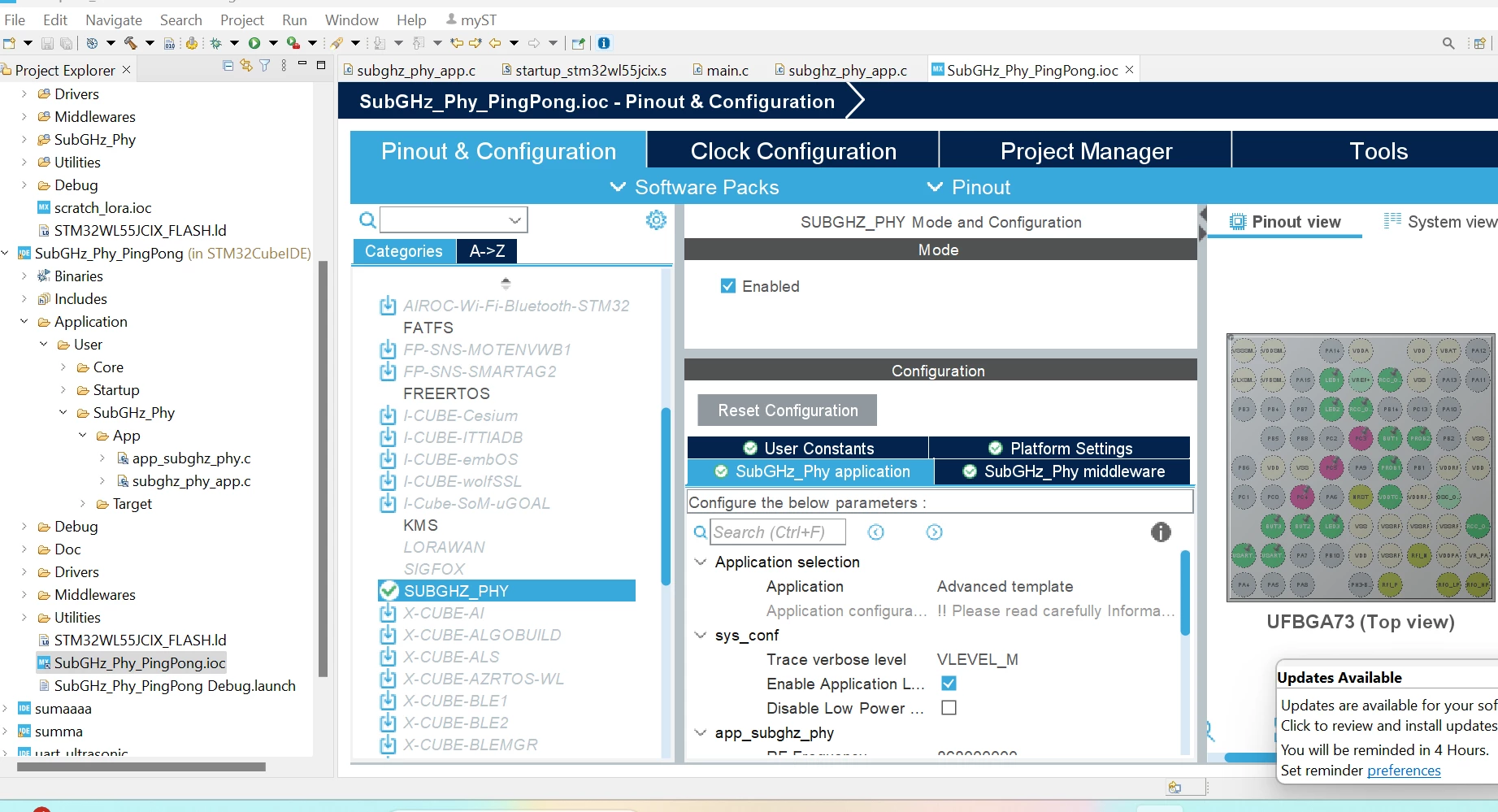Click the toolbar search magnifier icon
This screenshot has width=1498, height=812.
pyautogui.click(x=1448, y=43)
